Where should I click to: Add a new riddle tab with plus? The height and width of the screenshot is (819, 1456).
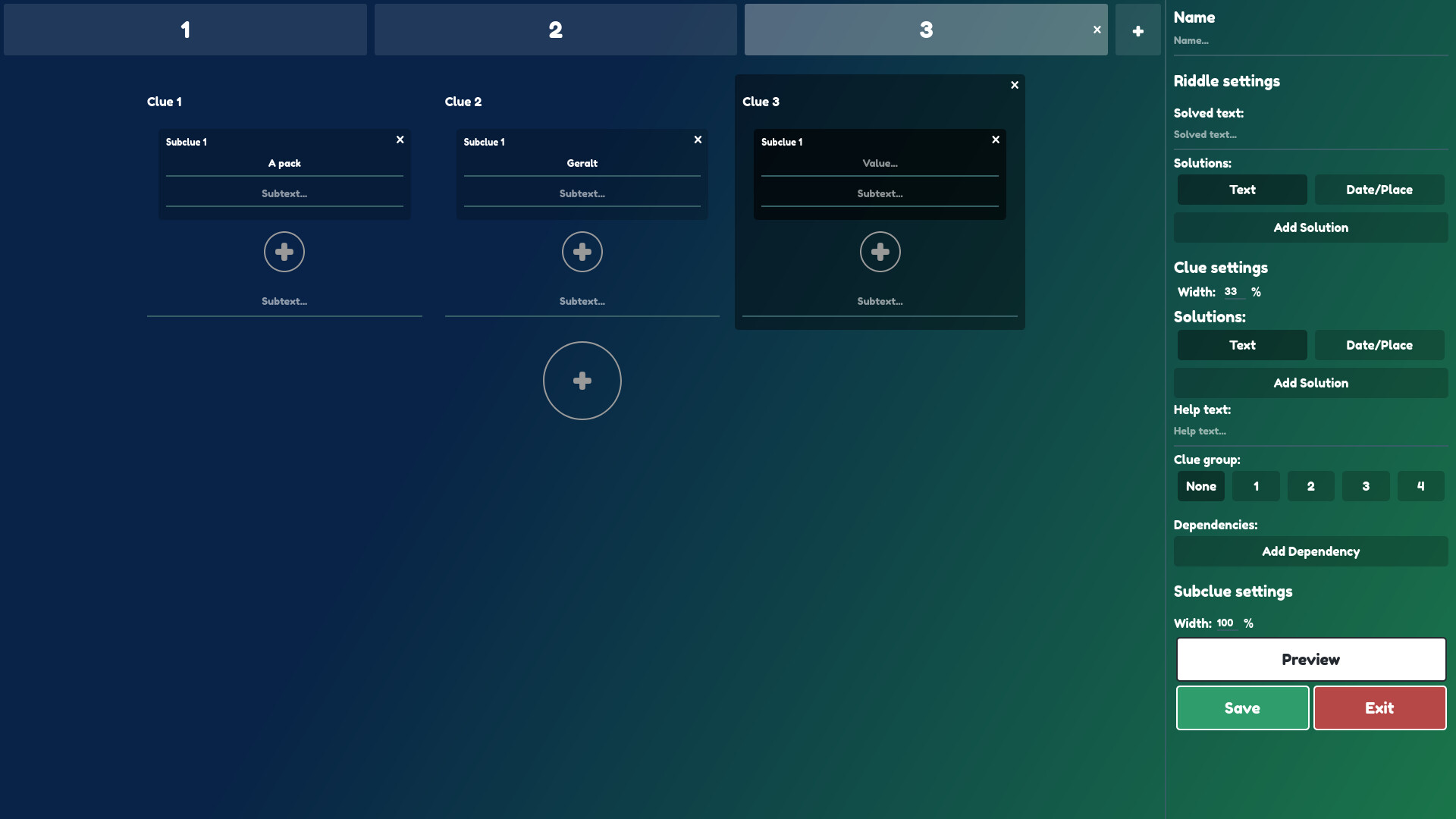pyautogui.click(x=1137, y=30)
